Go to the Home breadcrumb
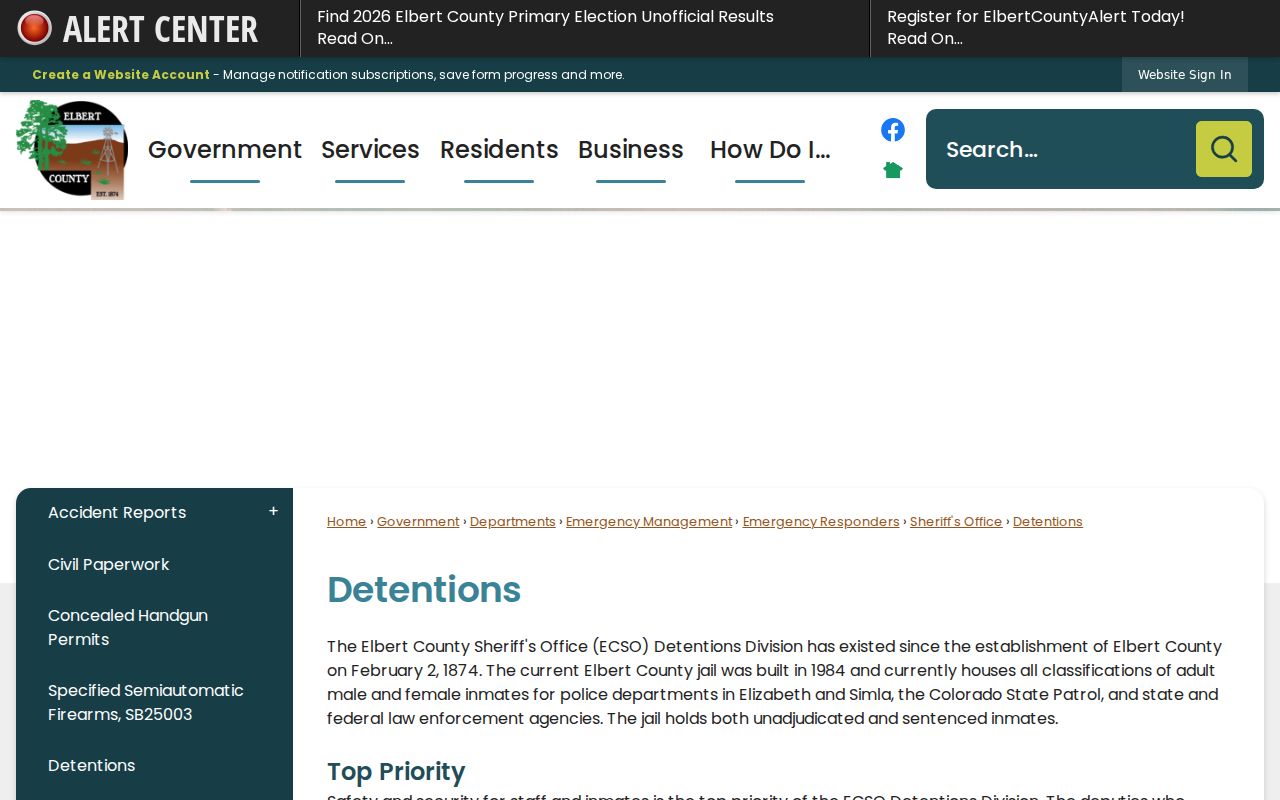This screenshot has height=800, width=1280. click(346, 522)
